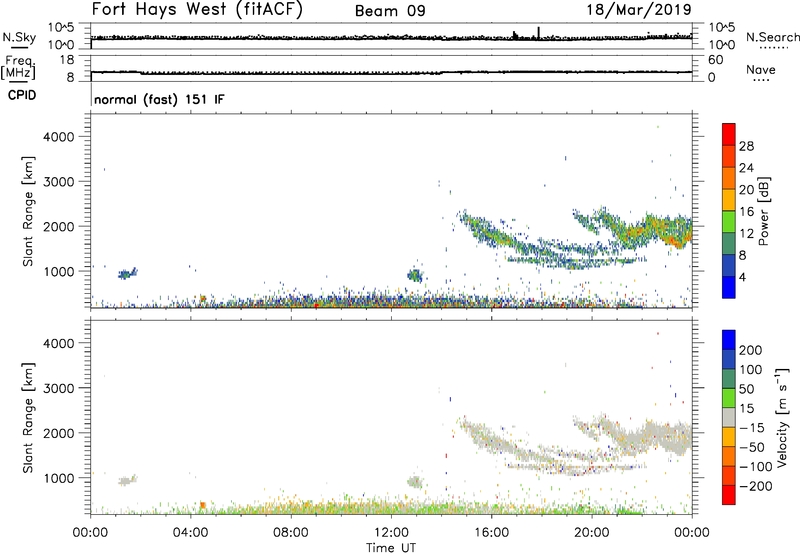Click the "-15" velocity colorbar label
Image resolution: width=800 pixels, height=554 pixels.
[752, 428]
